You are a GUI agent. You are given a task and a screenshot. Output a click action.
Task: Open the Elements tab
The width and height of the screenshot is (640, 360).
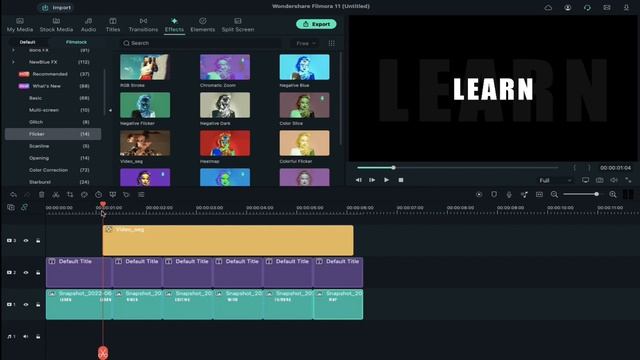tap(202, 25)
